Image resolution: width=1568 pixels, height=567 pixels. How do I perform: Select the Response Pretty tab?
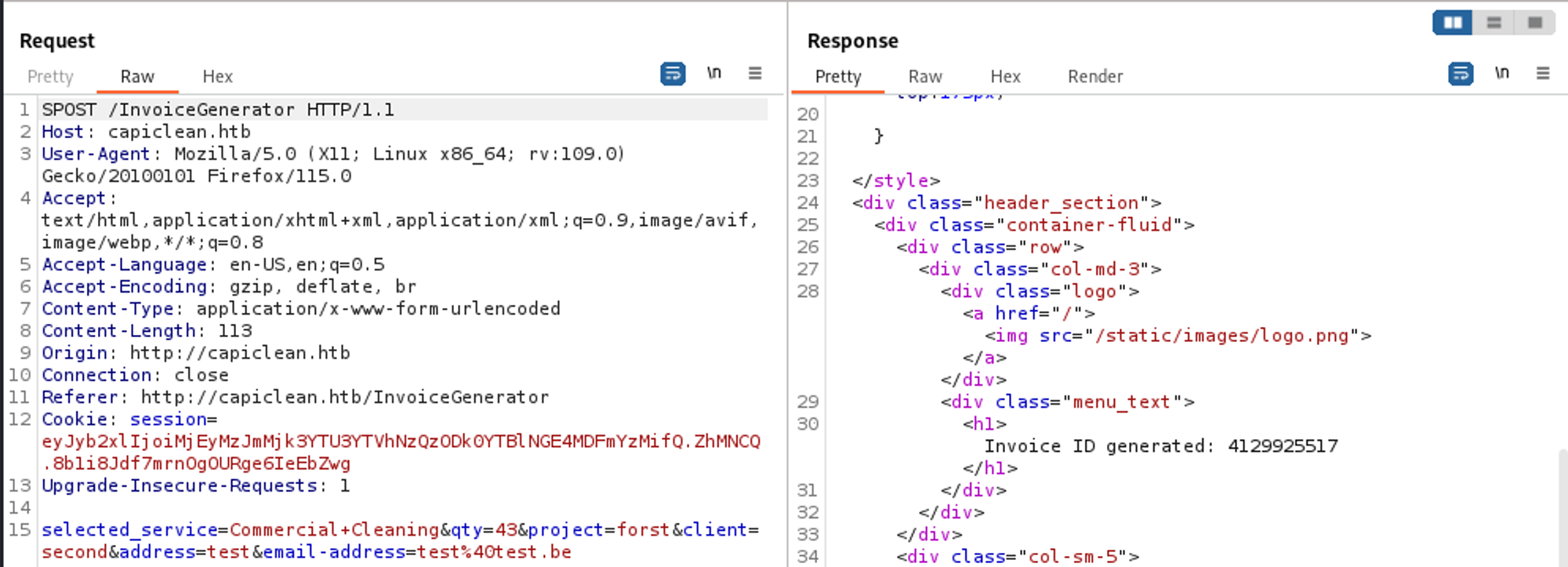pos(838,77)
